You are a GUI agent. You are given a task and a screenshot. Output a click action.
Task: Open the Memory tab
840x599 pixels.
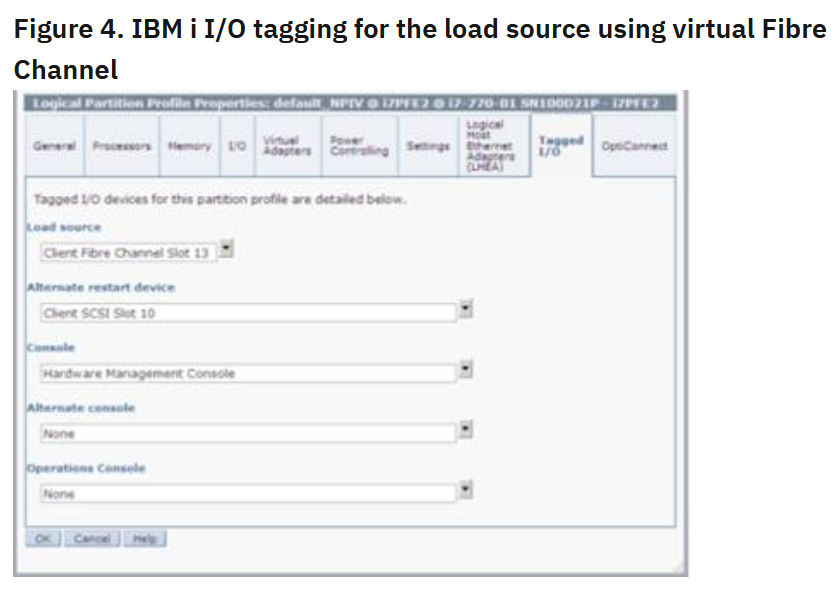pos(190,146)
